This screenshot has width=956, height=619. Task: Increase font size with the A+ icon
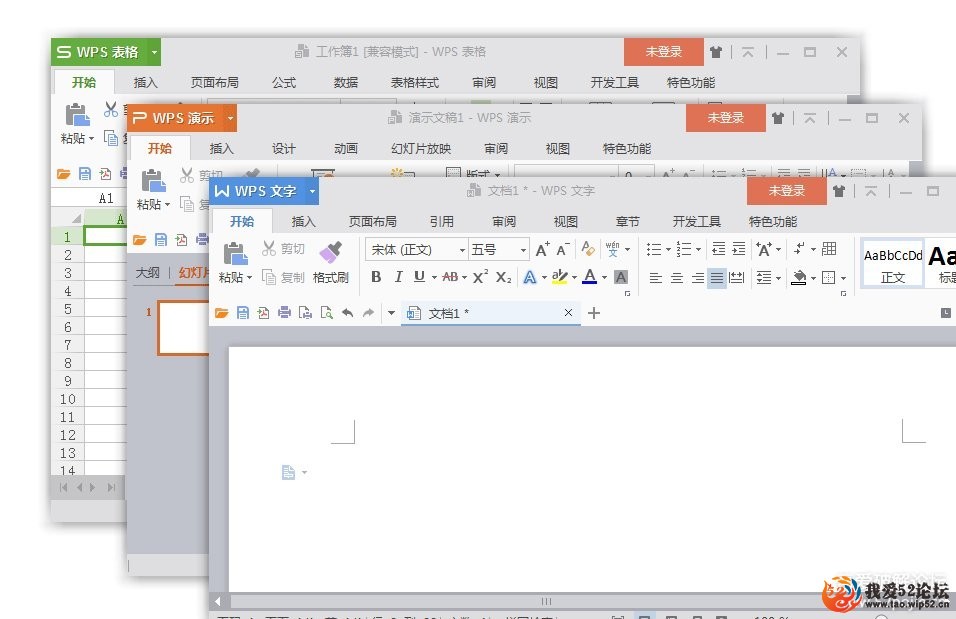(542, 249)
